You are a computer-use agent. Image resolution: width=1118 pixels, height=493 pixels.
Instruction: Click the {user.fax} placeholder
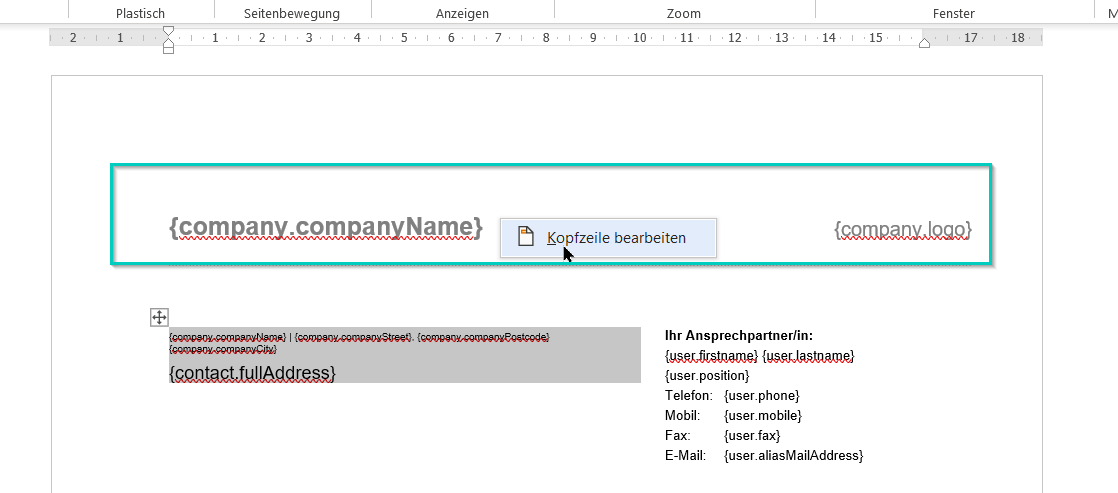coord(752,435)
